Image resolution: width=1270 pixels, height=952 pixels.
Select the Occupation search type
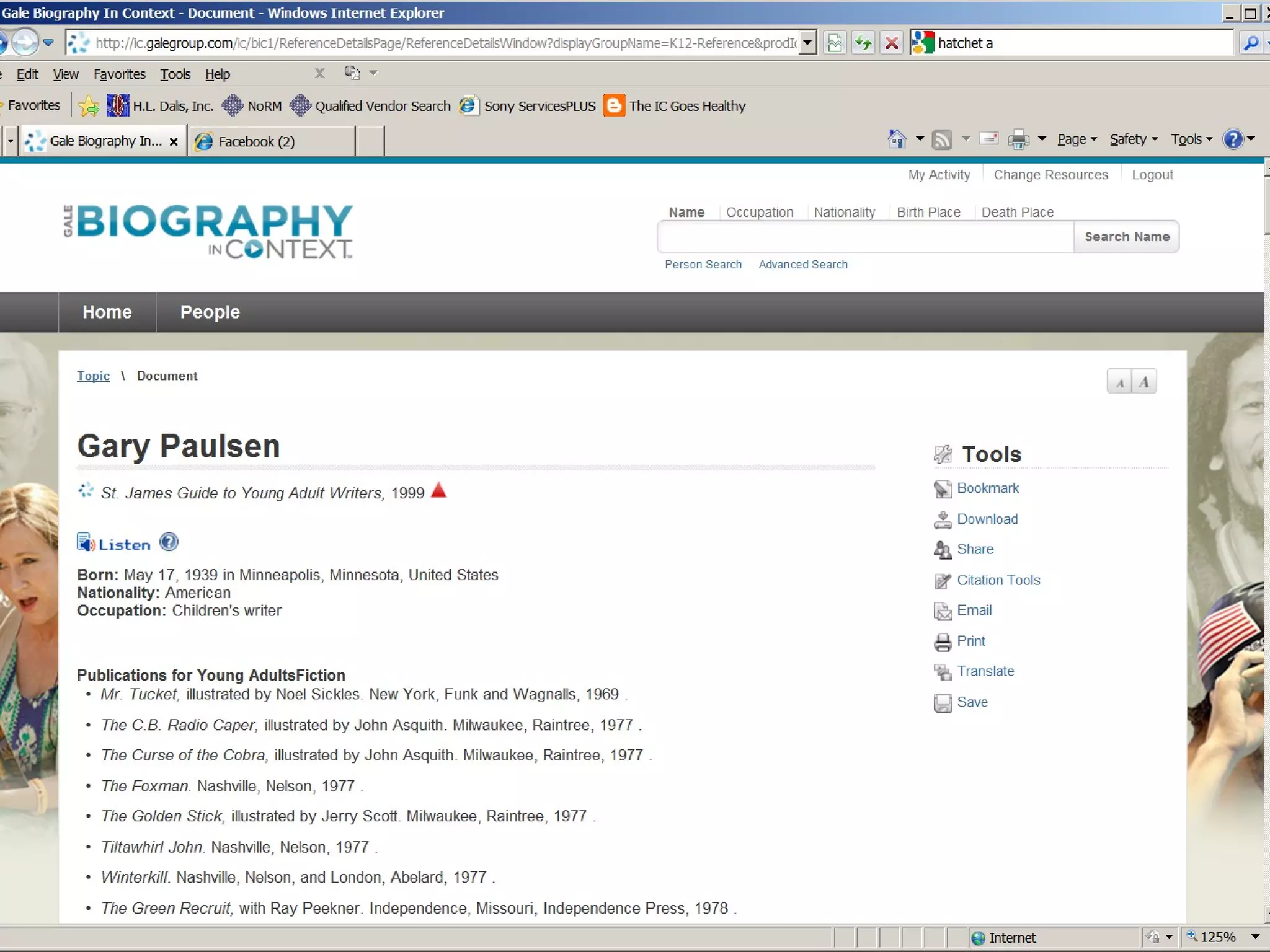coord(759,213)
